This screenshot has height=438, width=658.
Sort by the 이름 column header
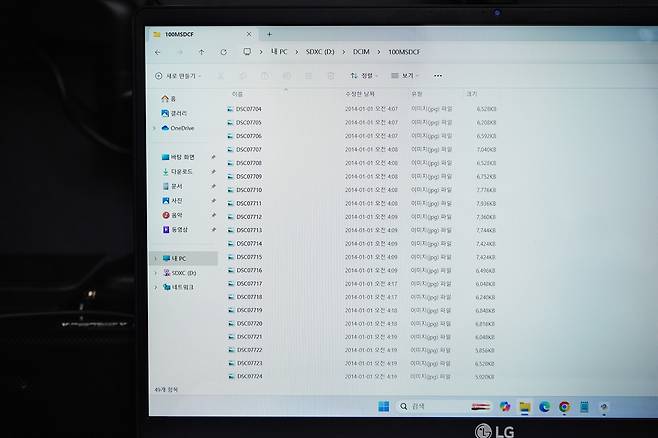[237, 94]
